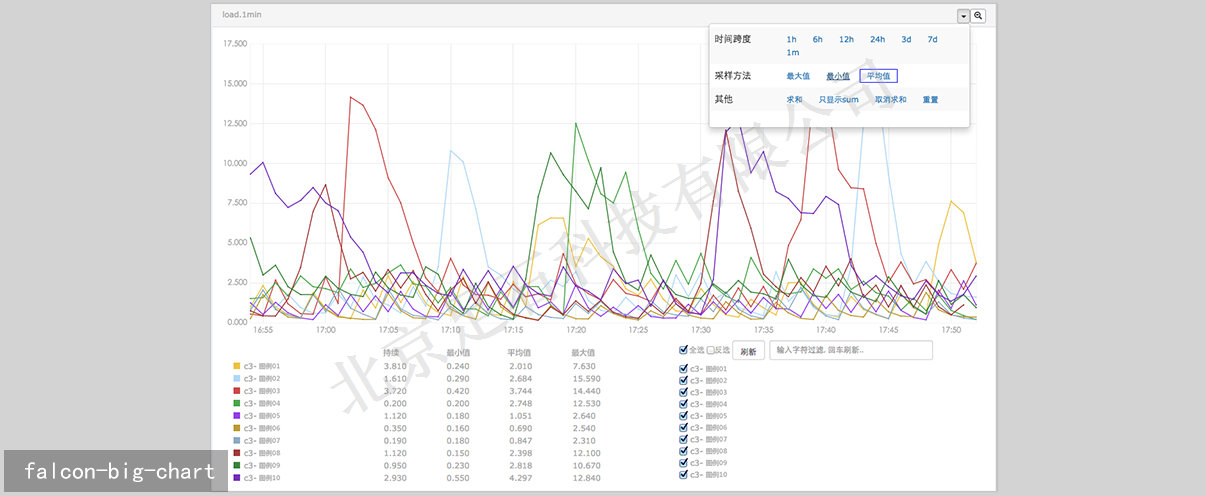The height and width of the screenshot is (496, 1206).
Task: Click 重置 to reset chart
Action: click(x=930, y=100)
